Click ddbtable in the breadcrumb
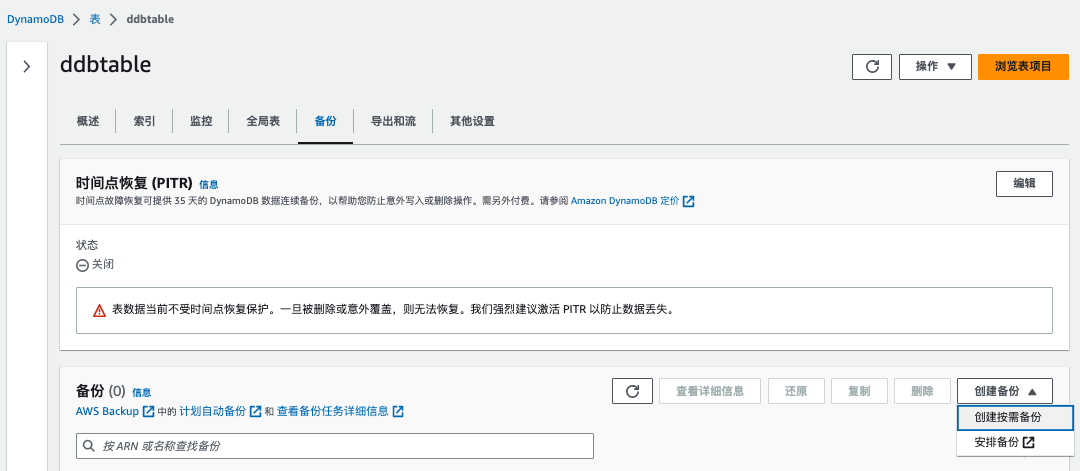 (x=150, y=19)
